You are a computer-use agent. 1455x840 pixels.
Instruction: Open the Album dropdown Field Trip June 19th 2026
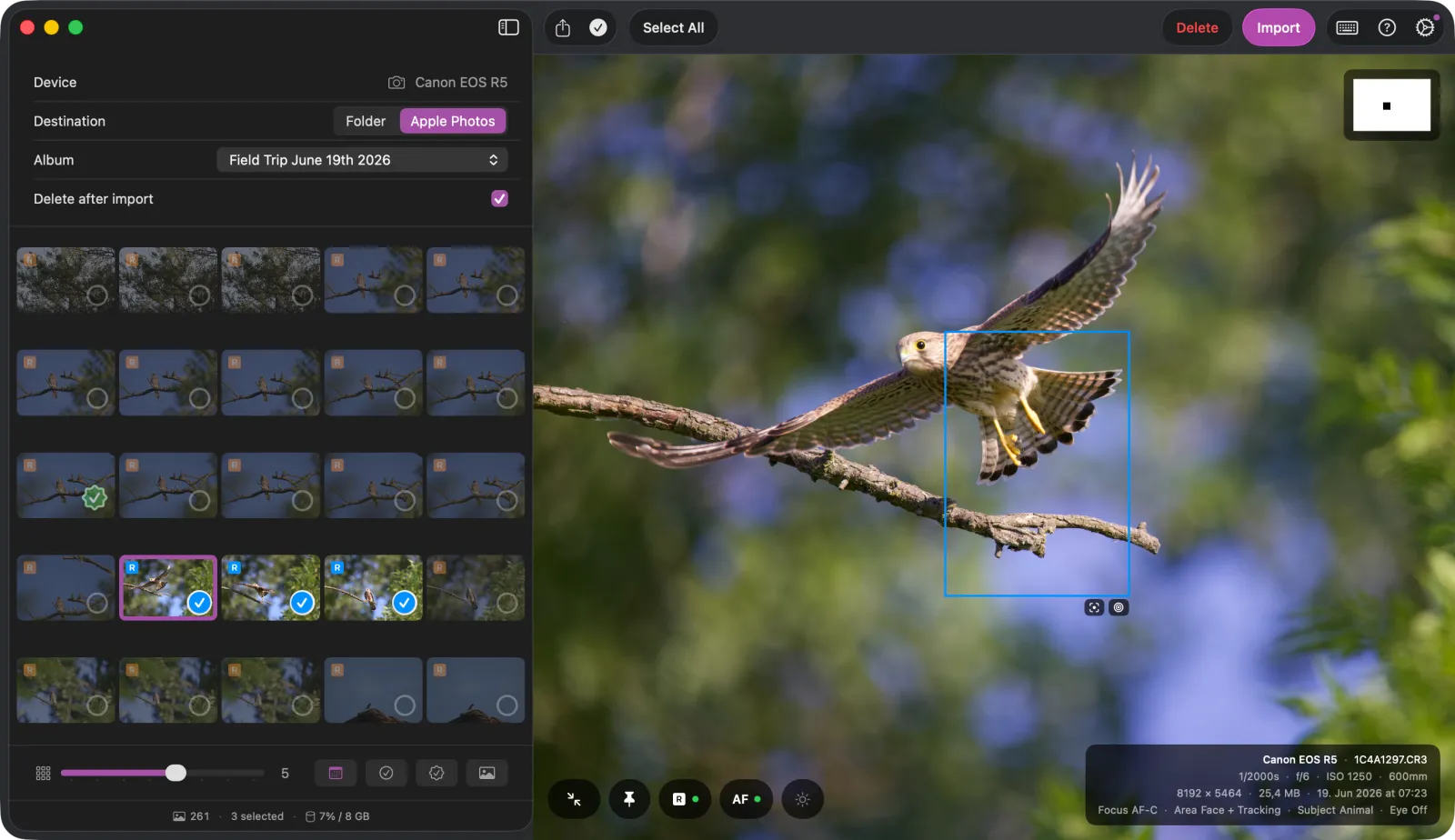[x=362, y=160]
